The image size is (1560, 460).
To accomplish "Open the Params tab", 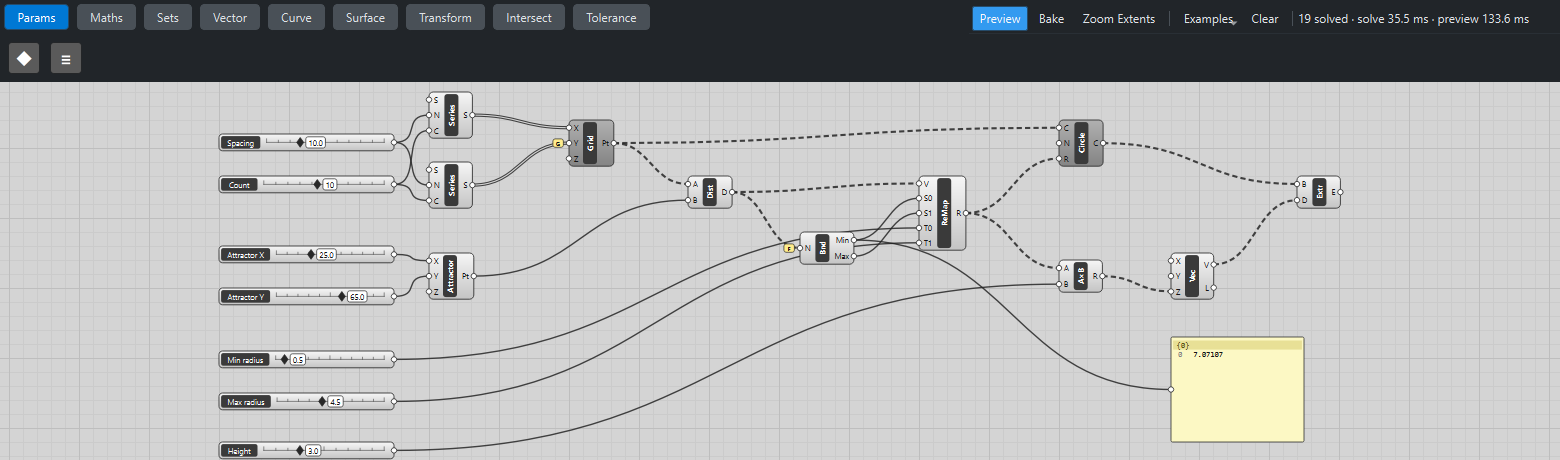I will (x=35, y=17).
